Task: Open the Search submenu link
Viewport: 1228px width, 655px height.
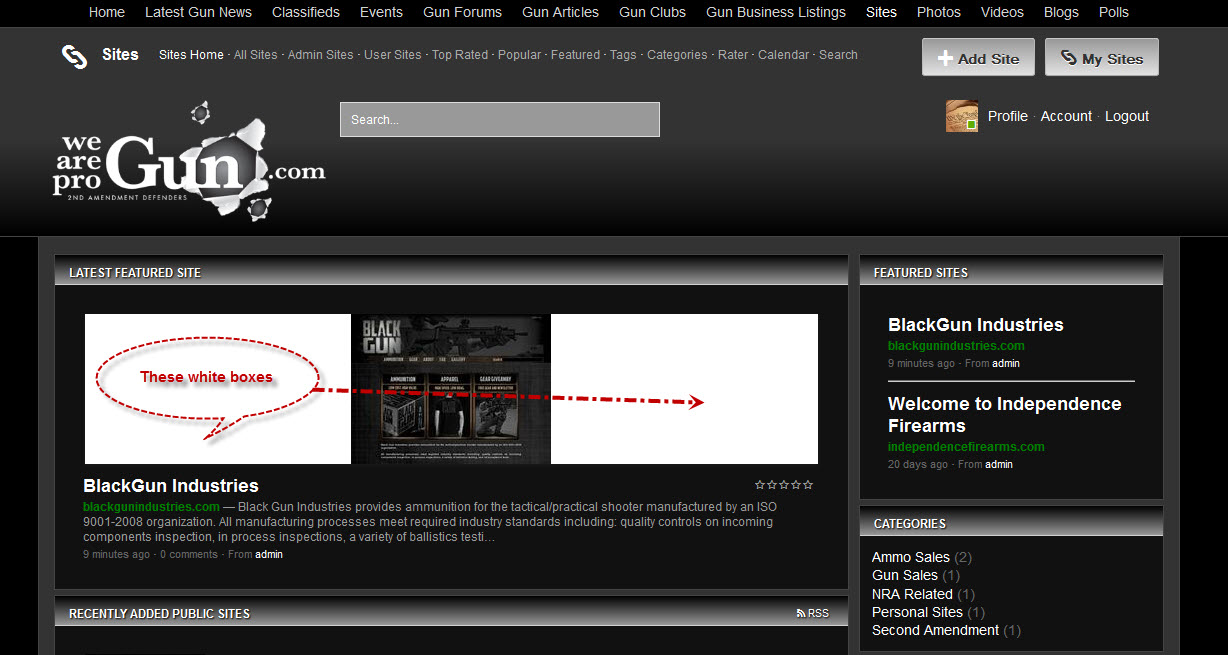Action: 838,55
